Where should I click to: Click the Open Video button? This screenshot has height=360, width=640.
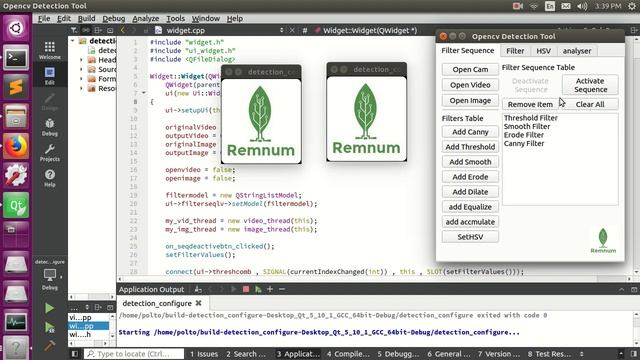coord(470,85)
